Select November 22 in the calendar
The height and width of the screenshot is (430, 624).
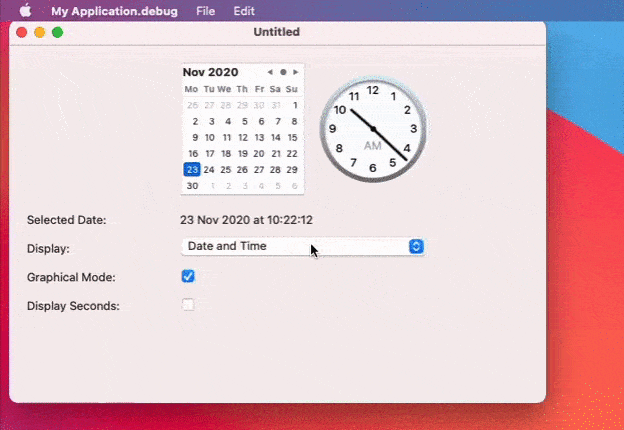(x=292, y=154)
